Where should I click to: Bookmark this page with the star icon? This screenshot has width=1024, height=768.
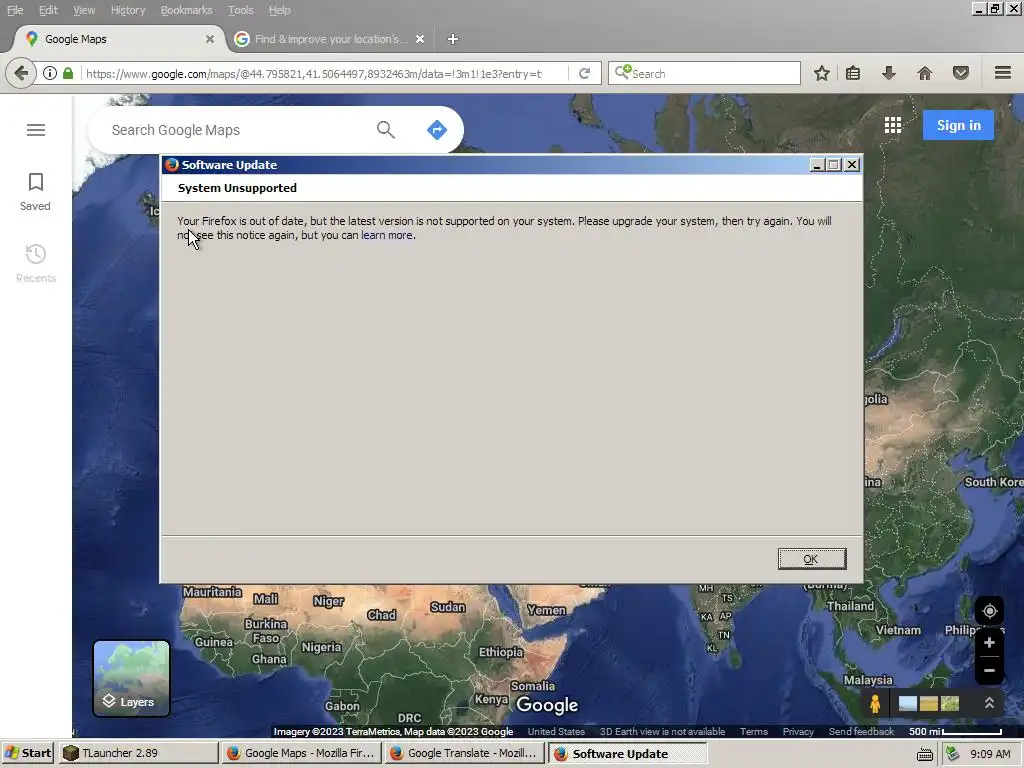click(822, 73)
